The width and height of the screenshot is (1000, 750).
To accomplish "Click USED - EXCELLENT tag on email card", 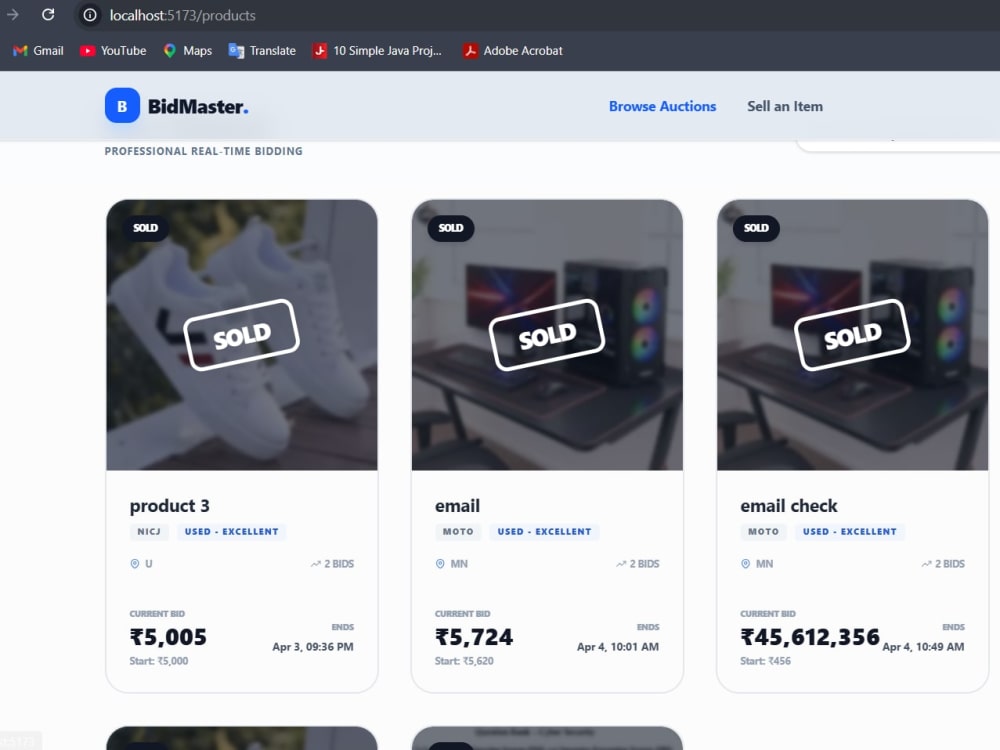I will pos(544,531).
